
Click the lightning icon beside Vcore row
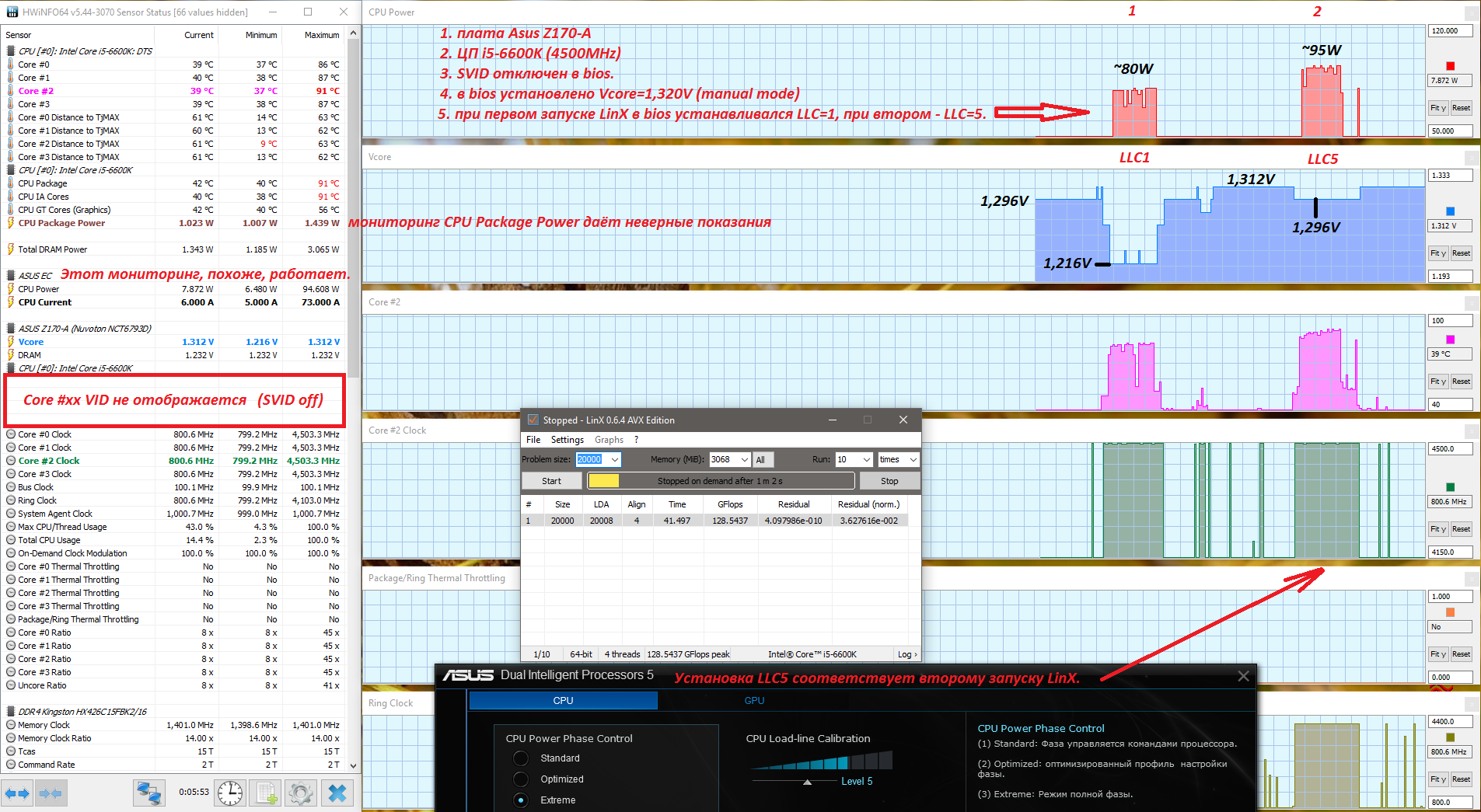[x=11, y=342]
